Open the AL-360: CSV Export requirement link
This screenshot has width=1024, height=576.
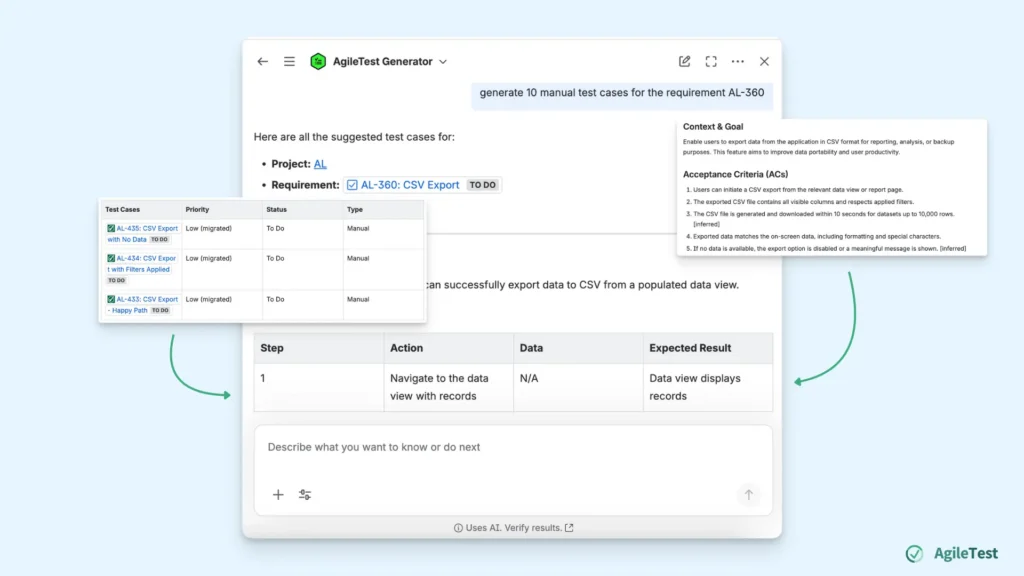[x=409, y=185]
